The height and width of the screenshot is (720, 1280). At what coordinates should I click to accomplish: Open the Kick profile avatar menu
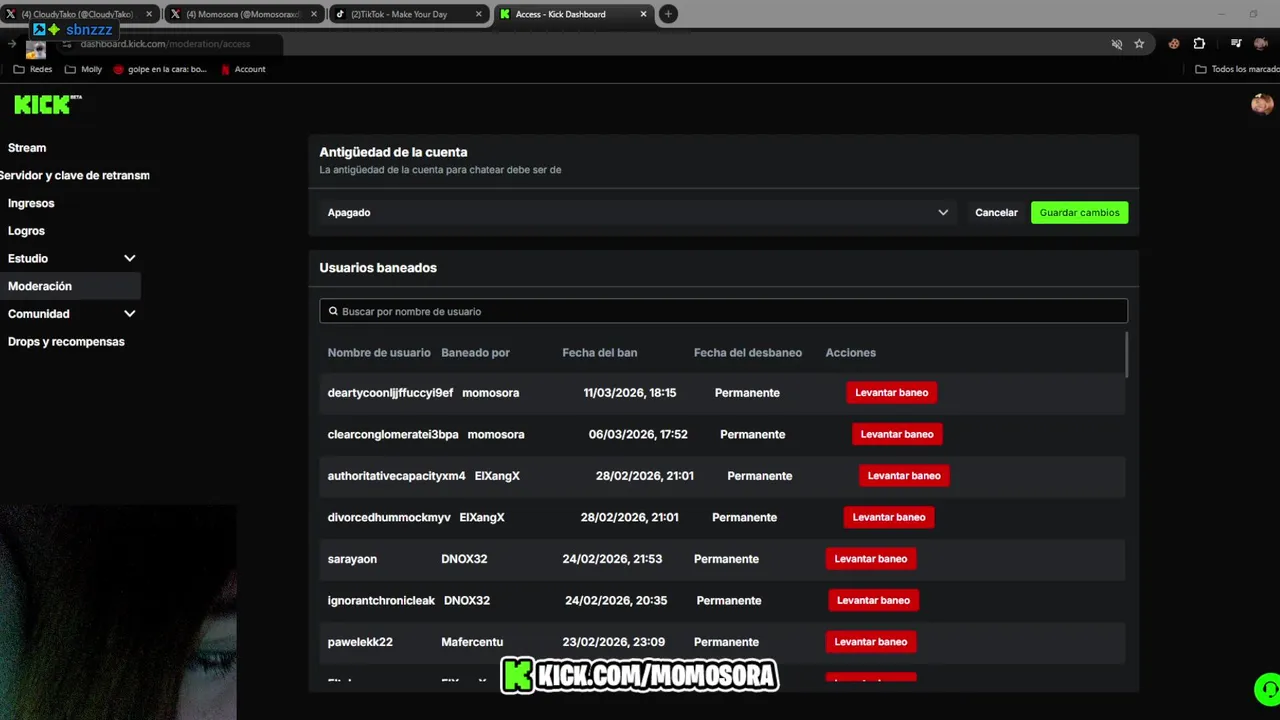(1262, 104)
